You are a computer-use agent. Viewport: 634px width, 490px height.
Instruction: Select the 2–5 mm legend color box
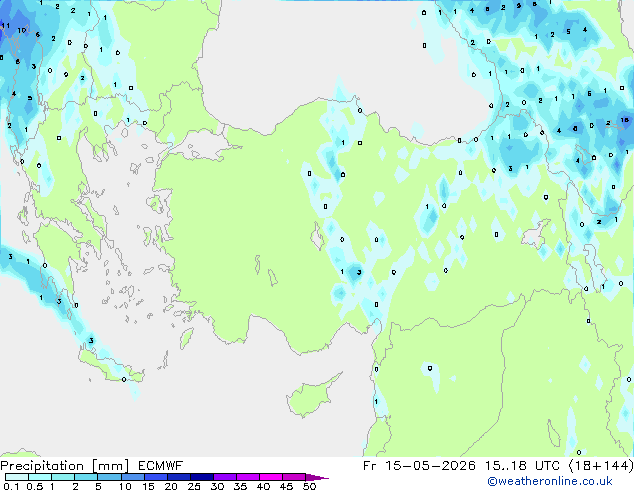click(x=86, y=477)
